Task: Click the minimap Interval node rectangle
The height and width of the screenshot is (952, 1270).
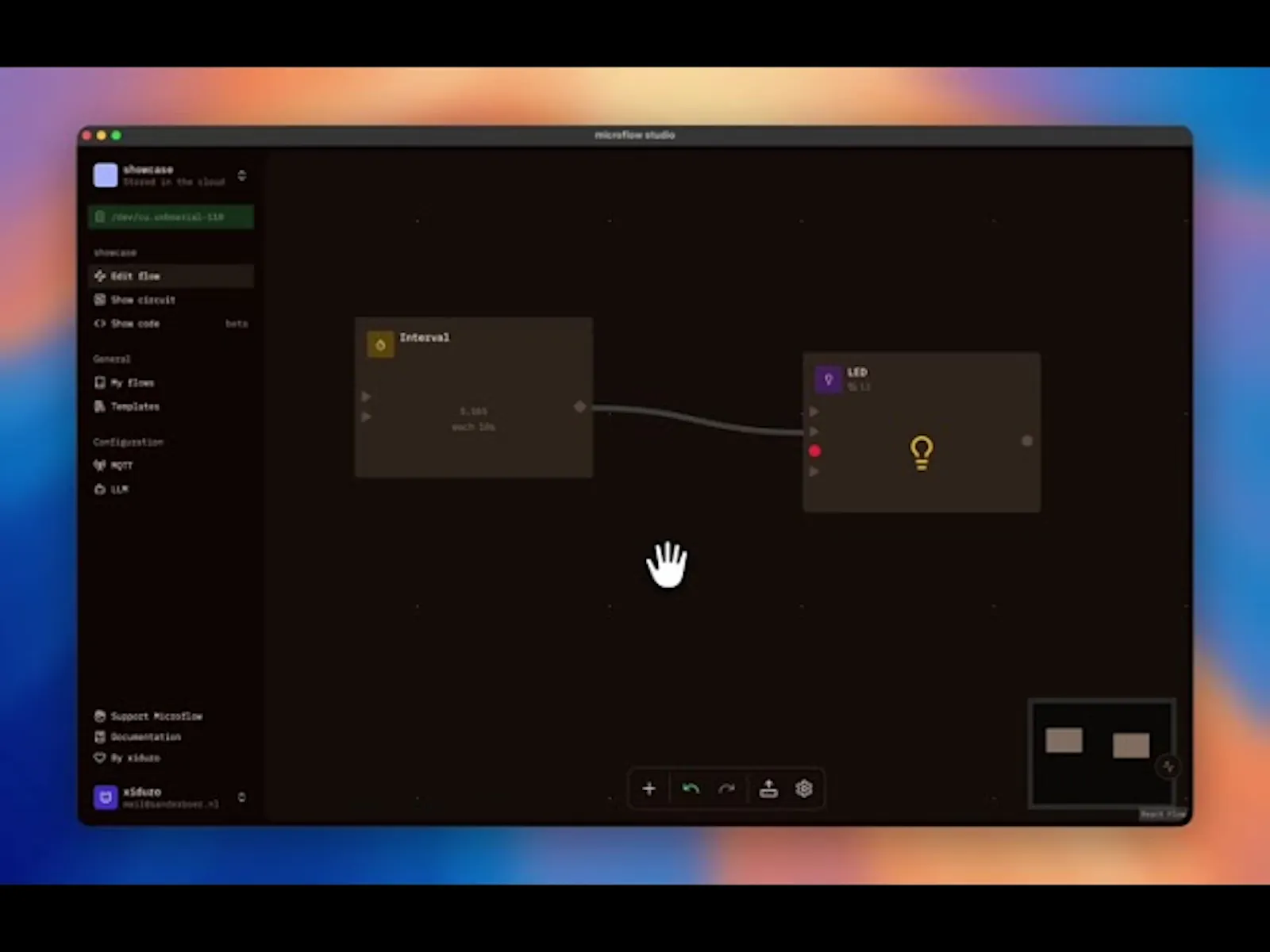Action: pos(1064,740)
